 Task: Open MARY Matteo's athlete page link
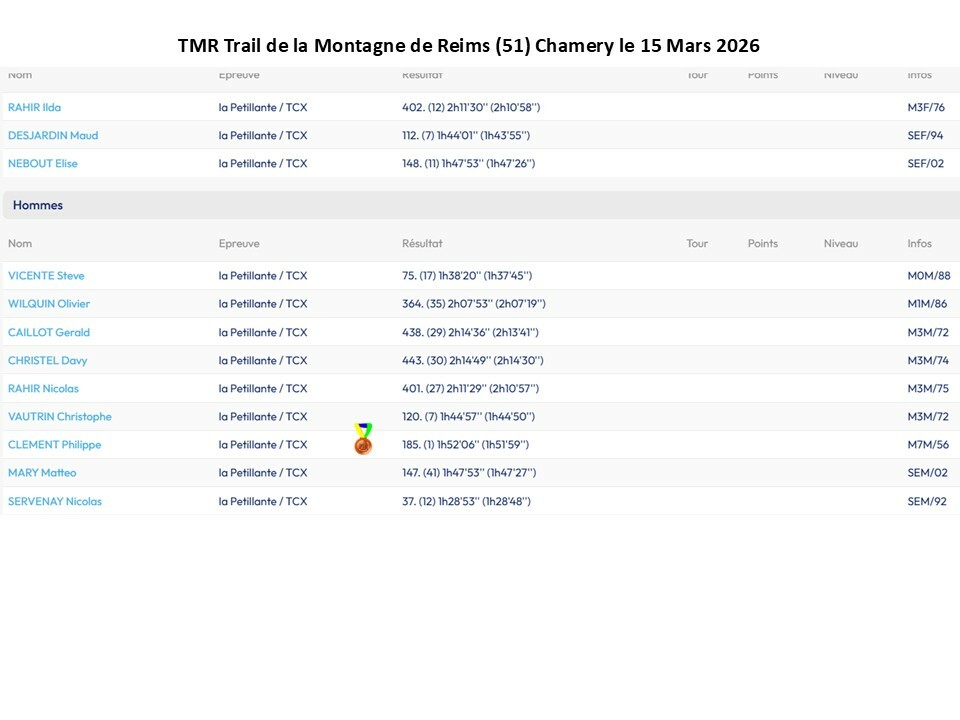(x=42, y=472)
